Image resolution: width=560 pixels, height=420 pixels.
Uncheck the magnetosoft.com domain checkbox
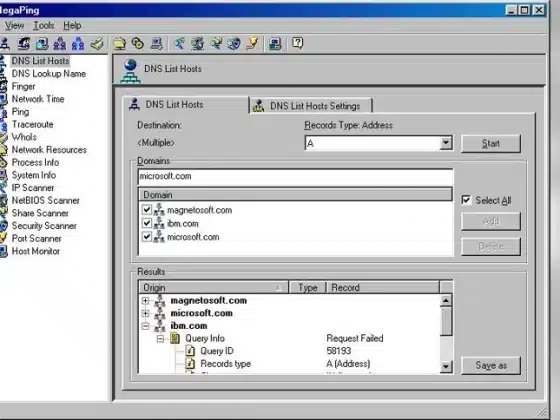(147, 210)
